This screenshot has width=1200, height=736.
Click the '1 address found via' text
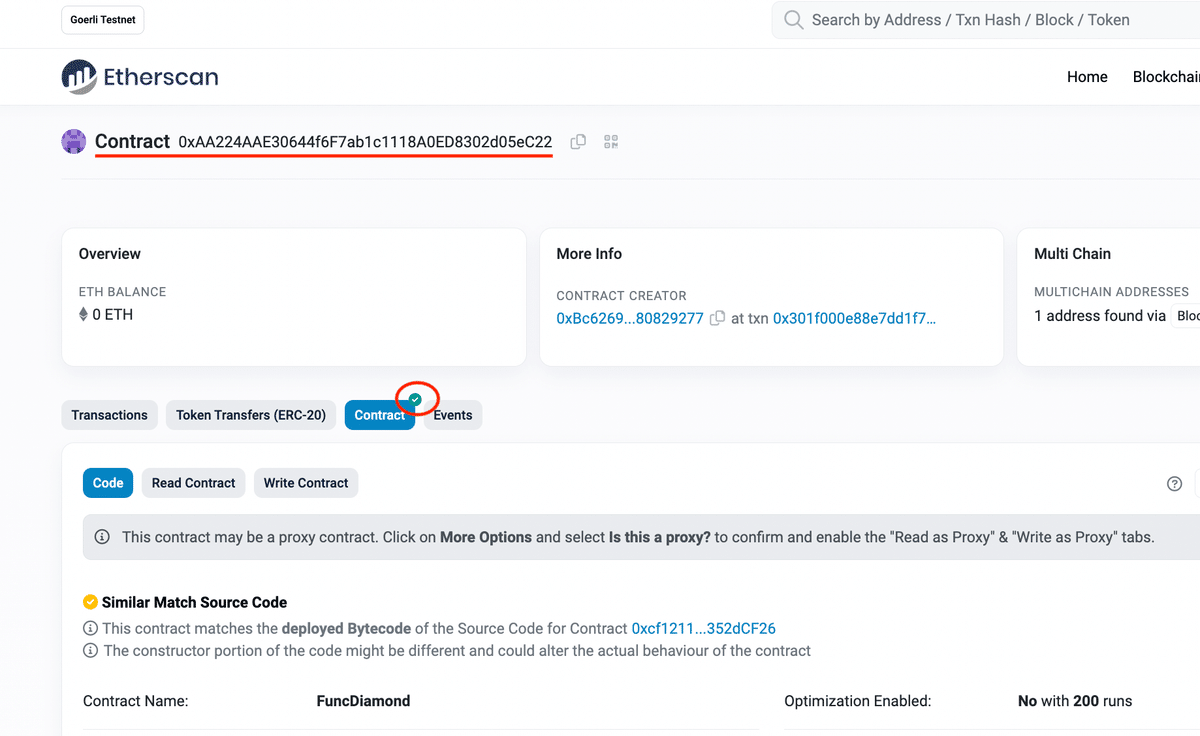pos(1100,316)
